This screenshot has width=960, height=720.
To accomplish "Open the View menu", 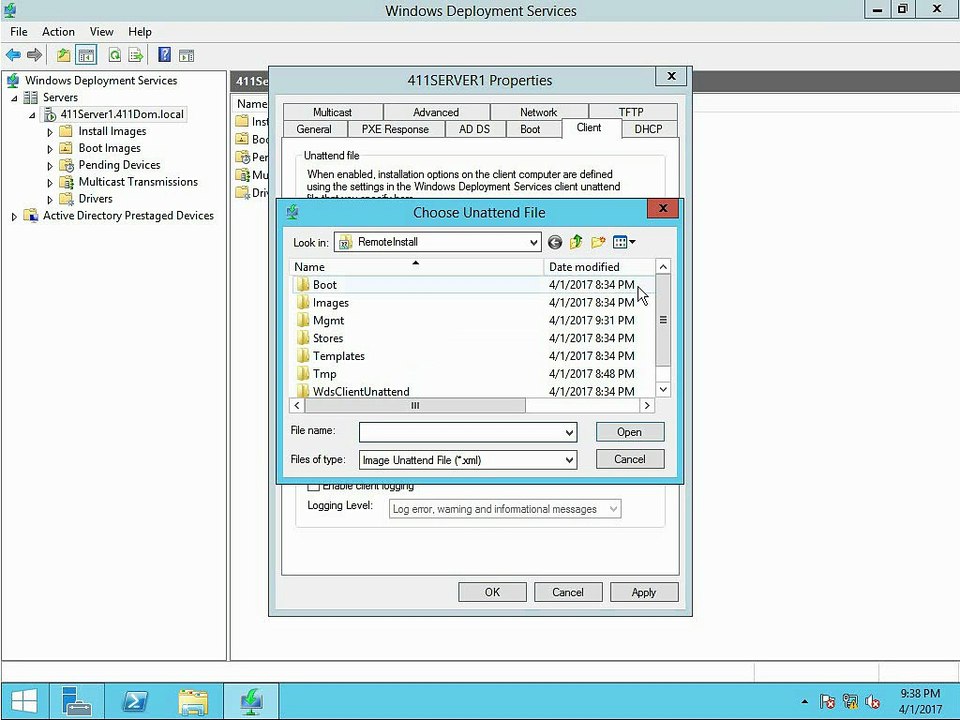I will tap(102, 32).
